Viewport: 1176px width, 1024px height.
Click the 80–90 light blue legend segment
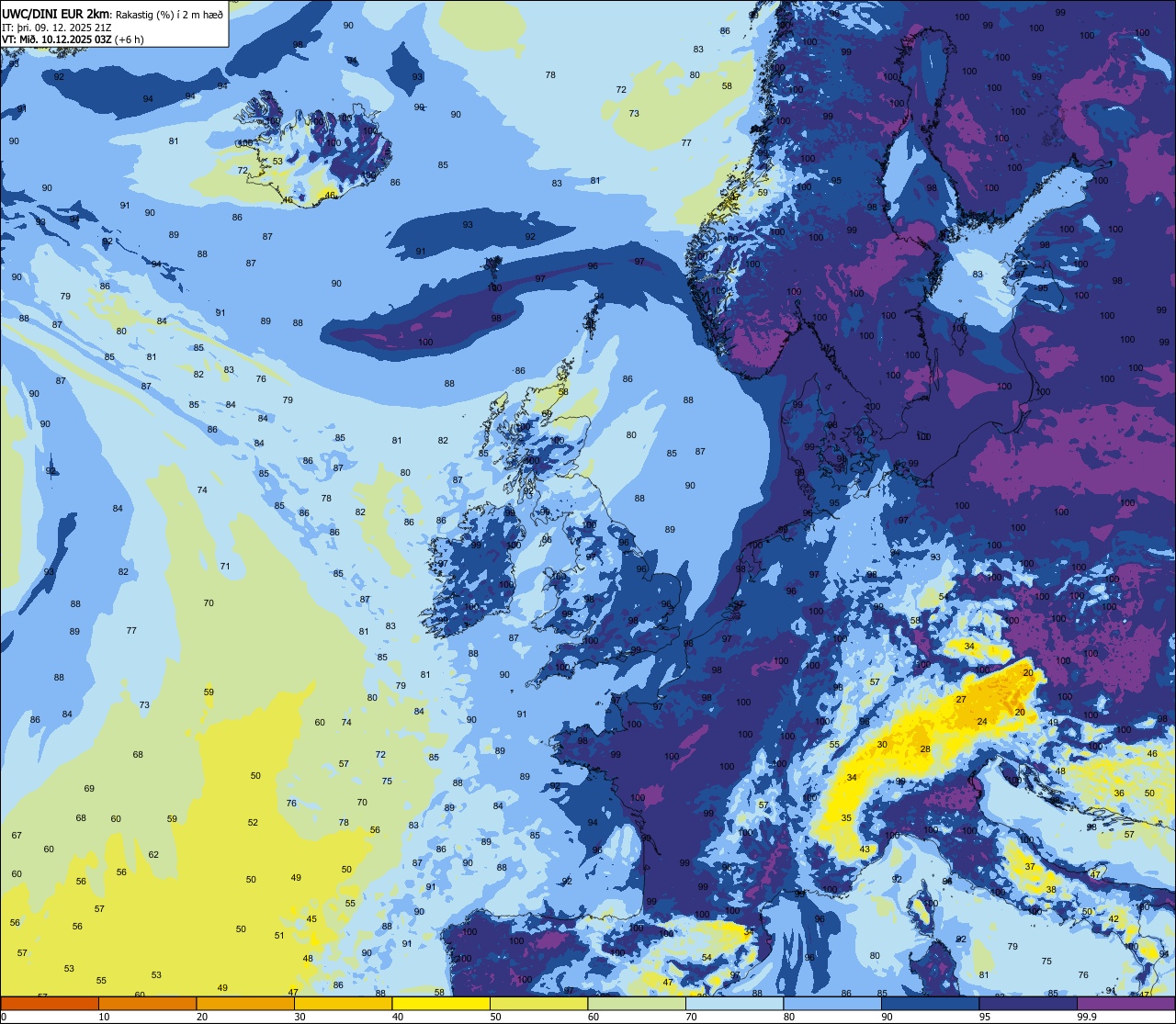832,1003
